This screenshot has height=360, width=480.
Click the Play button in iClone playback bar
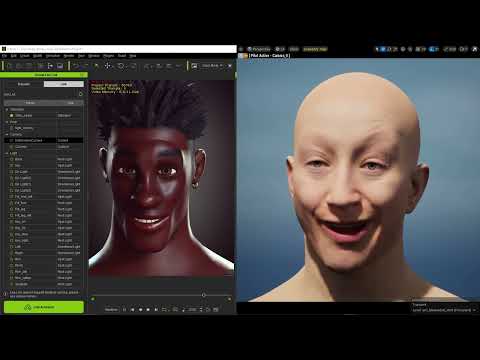pos(124,310)
